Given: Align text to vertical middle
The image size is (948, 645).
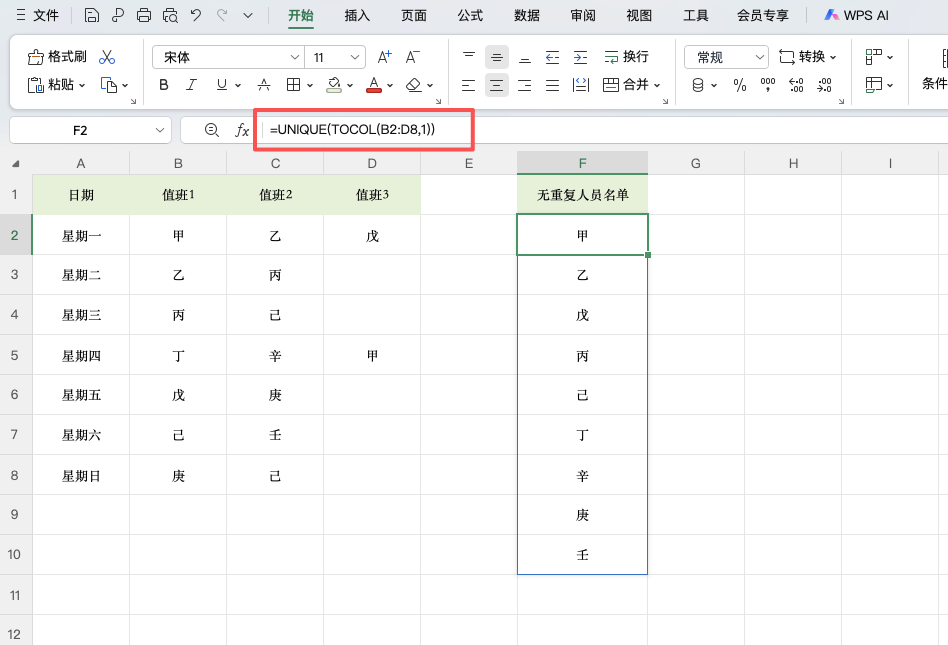Looking at the screenshot, I should (496, 57).
